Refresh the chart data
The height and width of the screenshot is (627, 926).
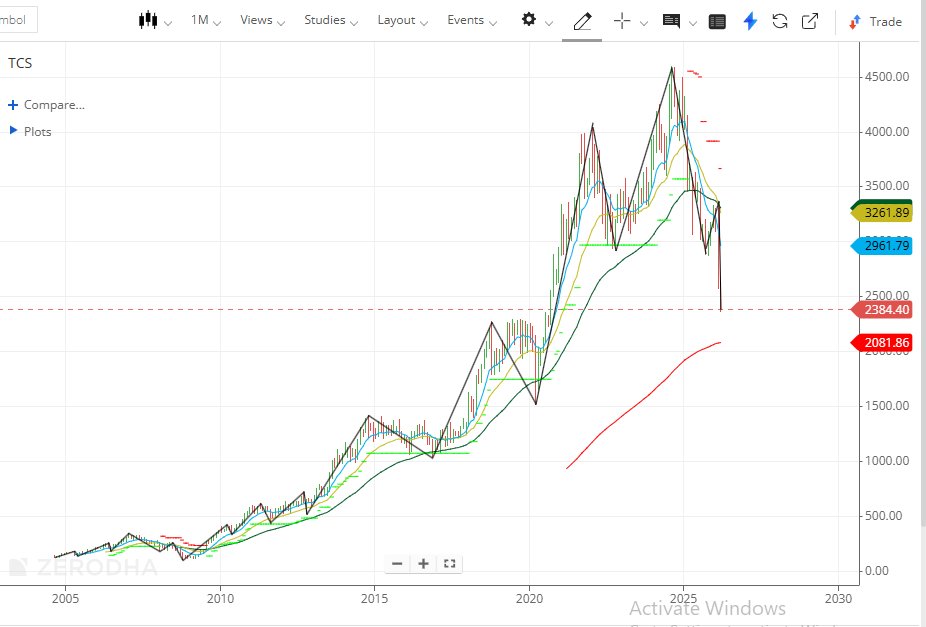tap(780, 21)
